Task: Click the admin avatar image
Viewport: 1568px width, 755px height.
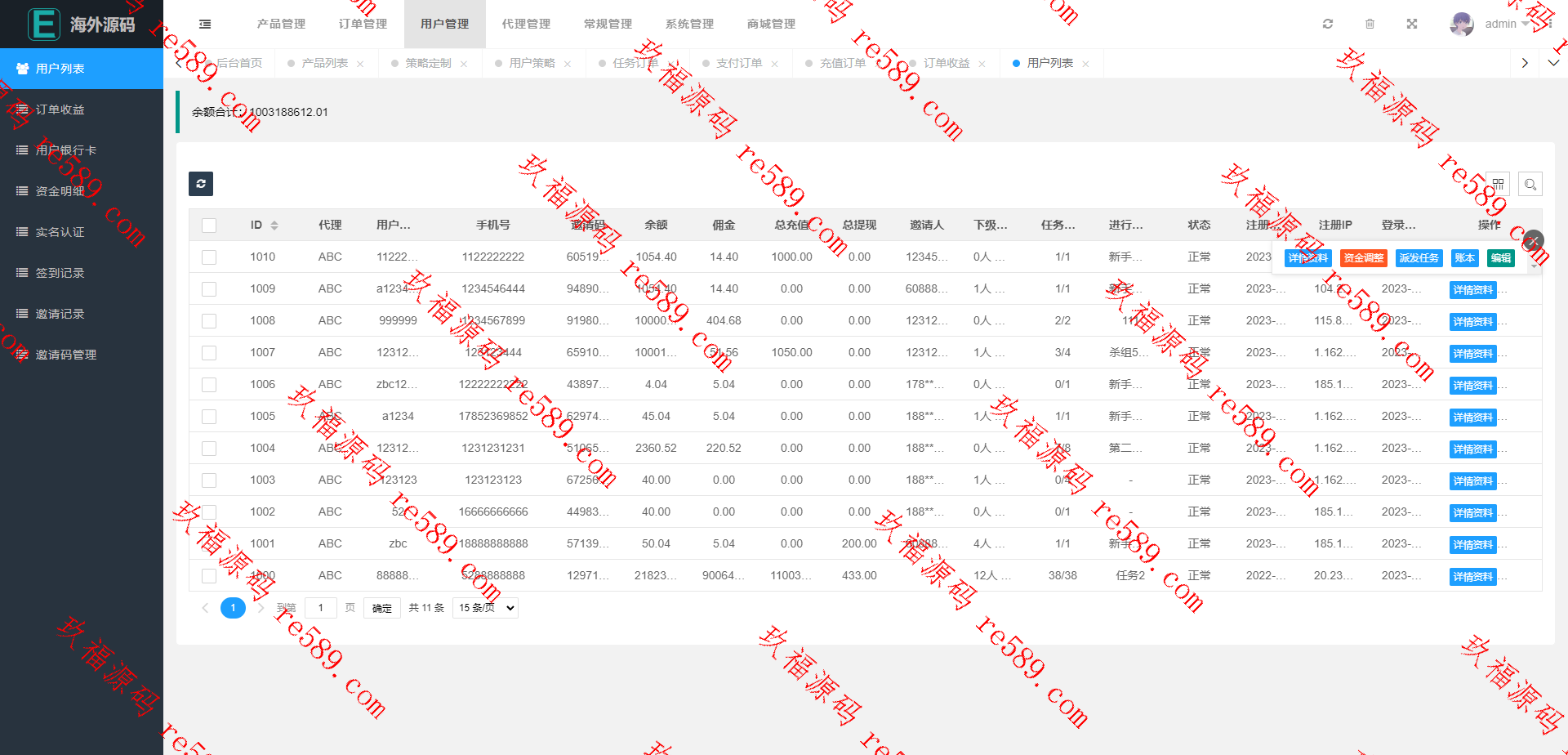Action: coord(1462,24)
